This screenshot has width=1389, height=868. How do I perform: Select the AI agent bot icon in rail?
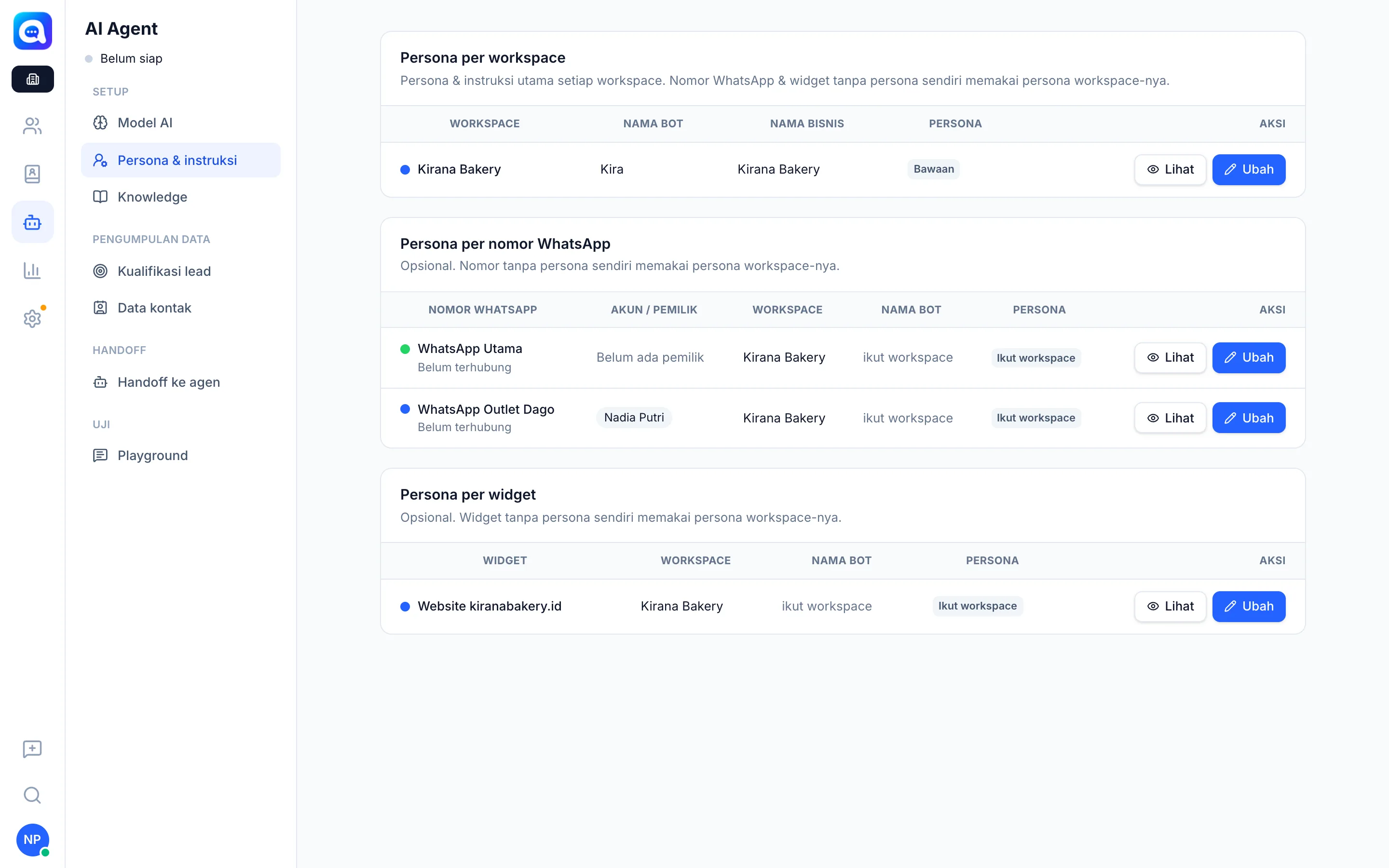click(33, 222)
